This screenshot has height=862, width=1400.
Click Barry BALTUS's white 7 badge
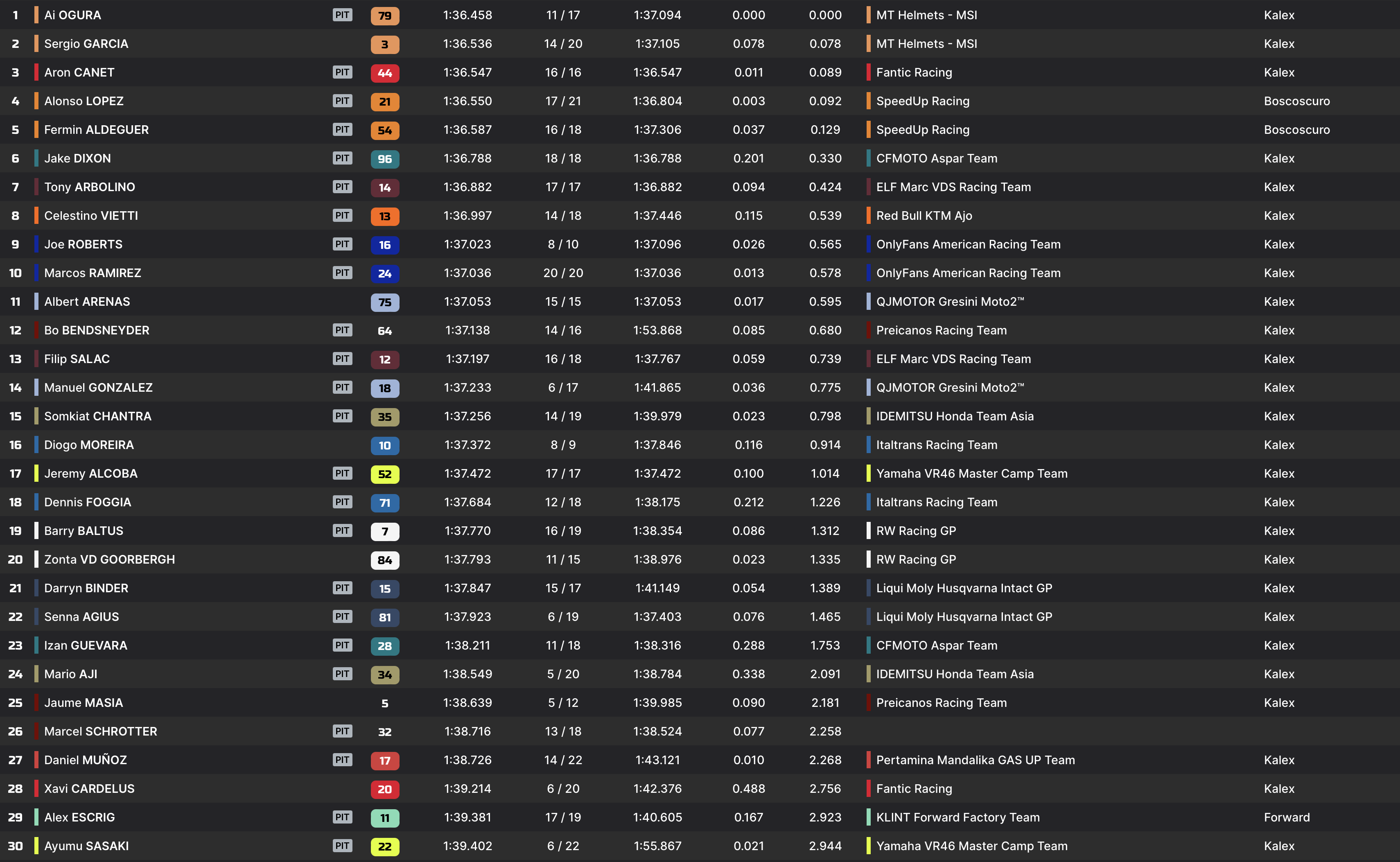(385, 531)
